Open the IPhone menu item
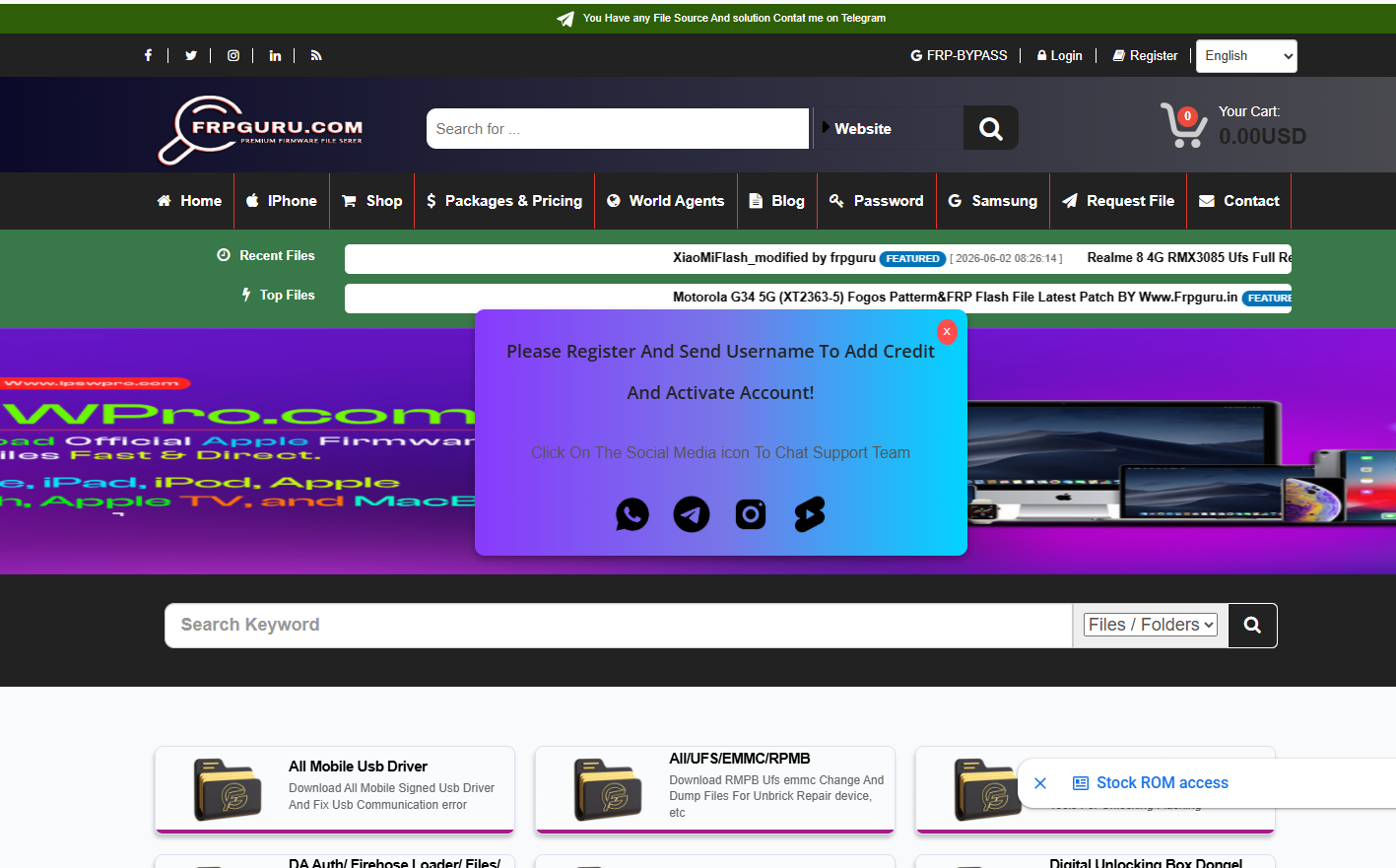Viewport: 1396px width, 868px height. pyautogui.click(x=282, y=201)
